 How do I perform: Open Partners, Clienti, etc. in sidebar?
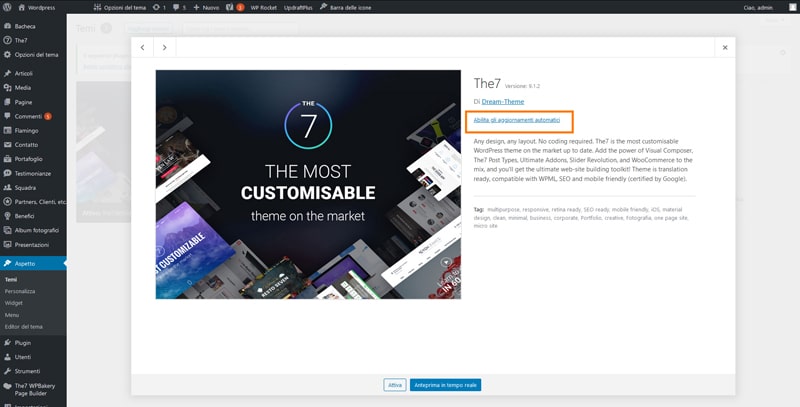coord(33,202)
